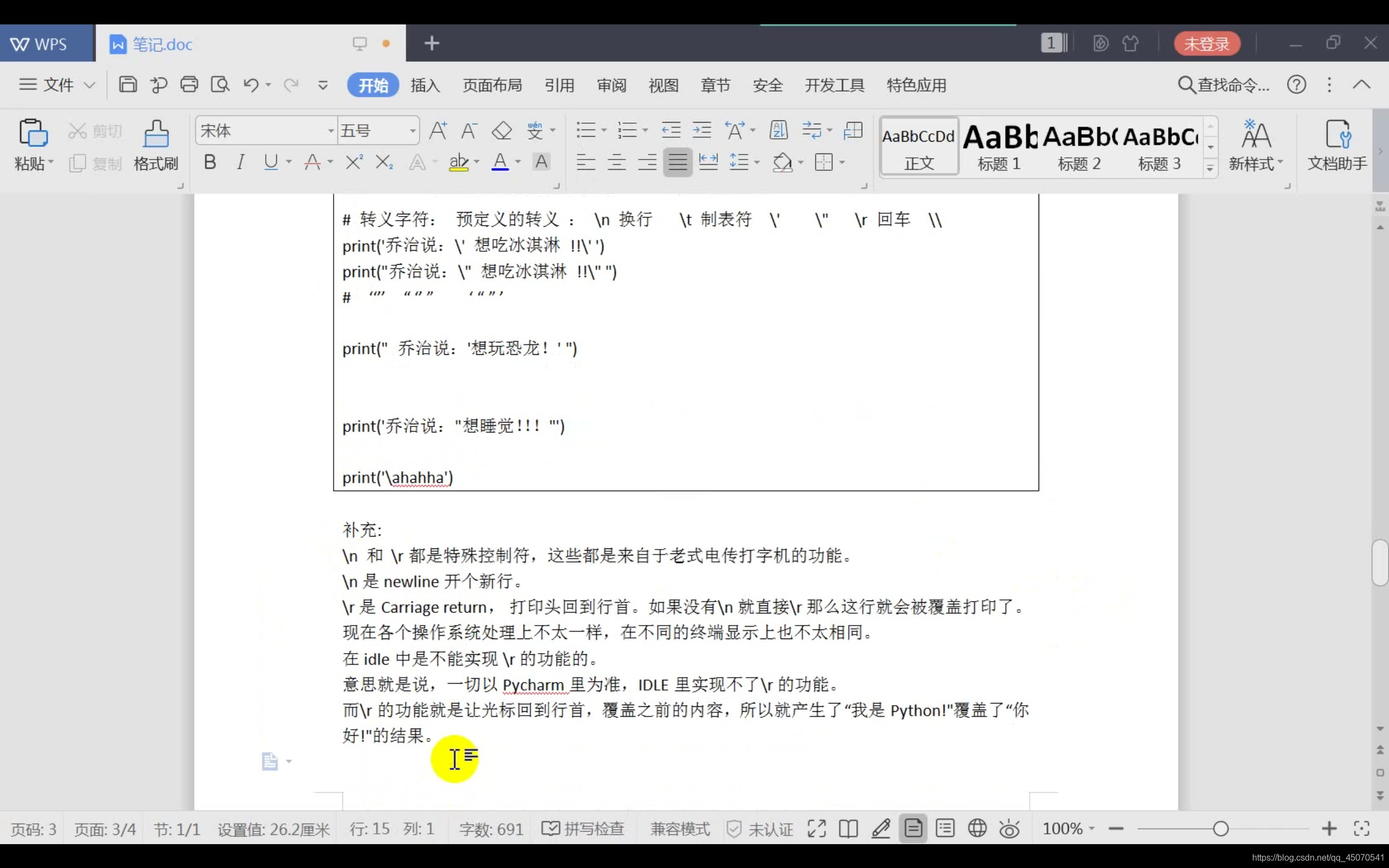Viewport: 1389px width, 868px height.
Task: Open the Insert (插入) tab
Action: tap(425, 86)
